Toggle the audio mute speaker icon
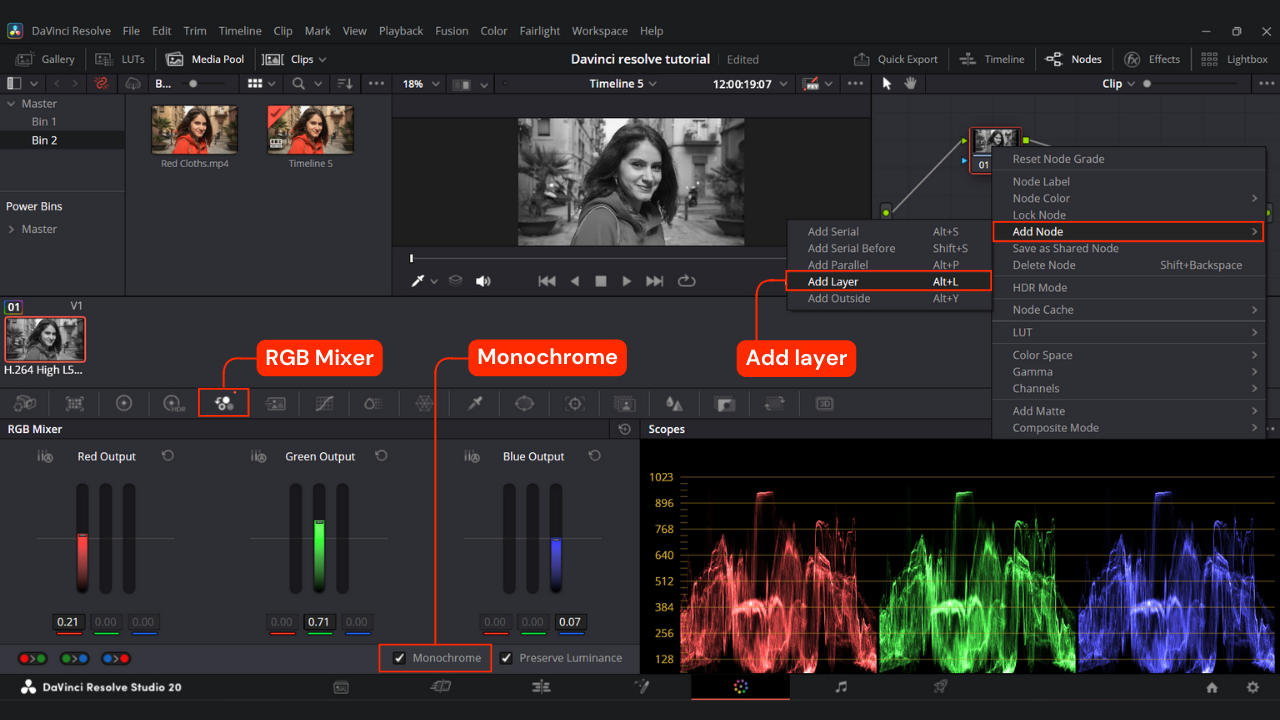The width and height of the screenshot is (1280, 720). pos(483,281)
